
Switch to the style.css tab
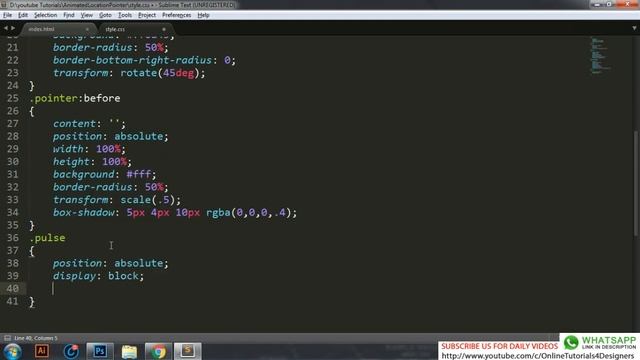click(115, 29)
